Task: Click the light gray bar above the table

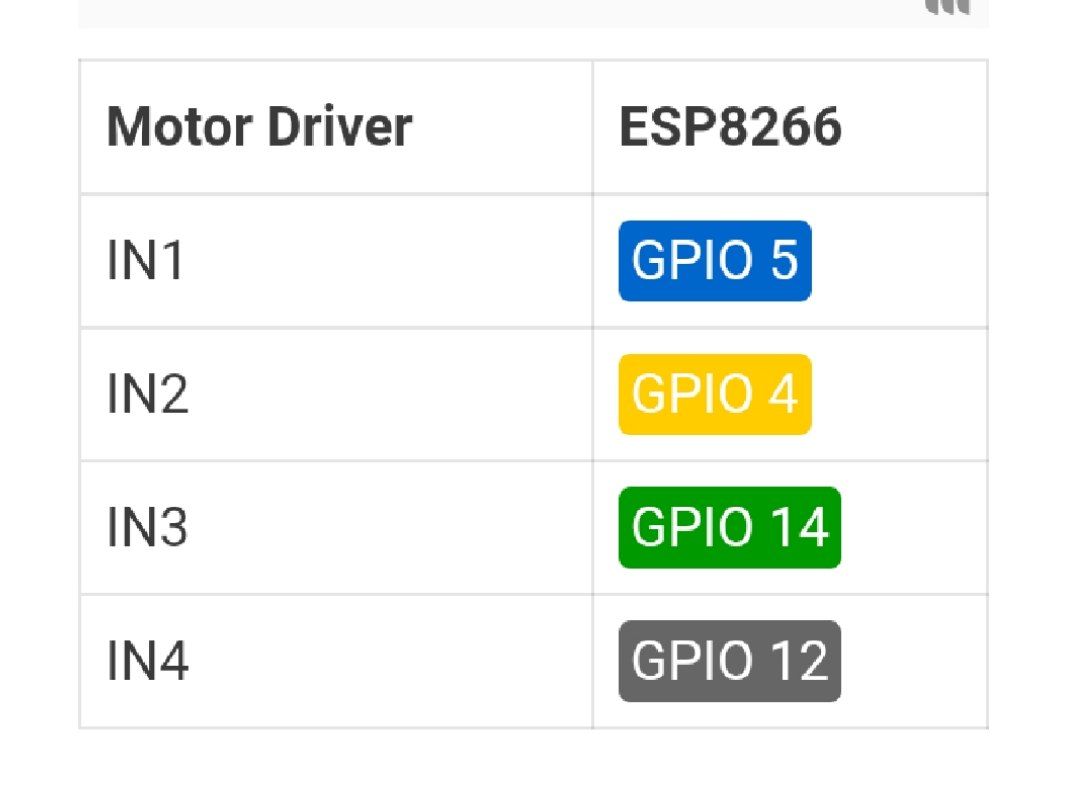Action: (500, 12)
